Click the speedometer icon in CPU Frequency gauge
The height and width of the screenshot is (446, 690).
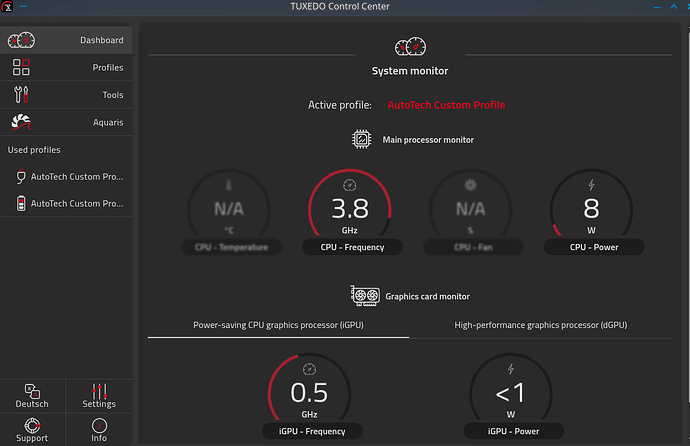pos(350,185)
